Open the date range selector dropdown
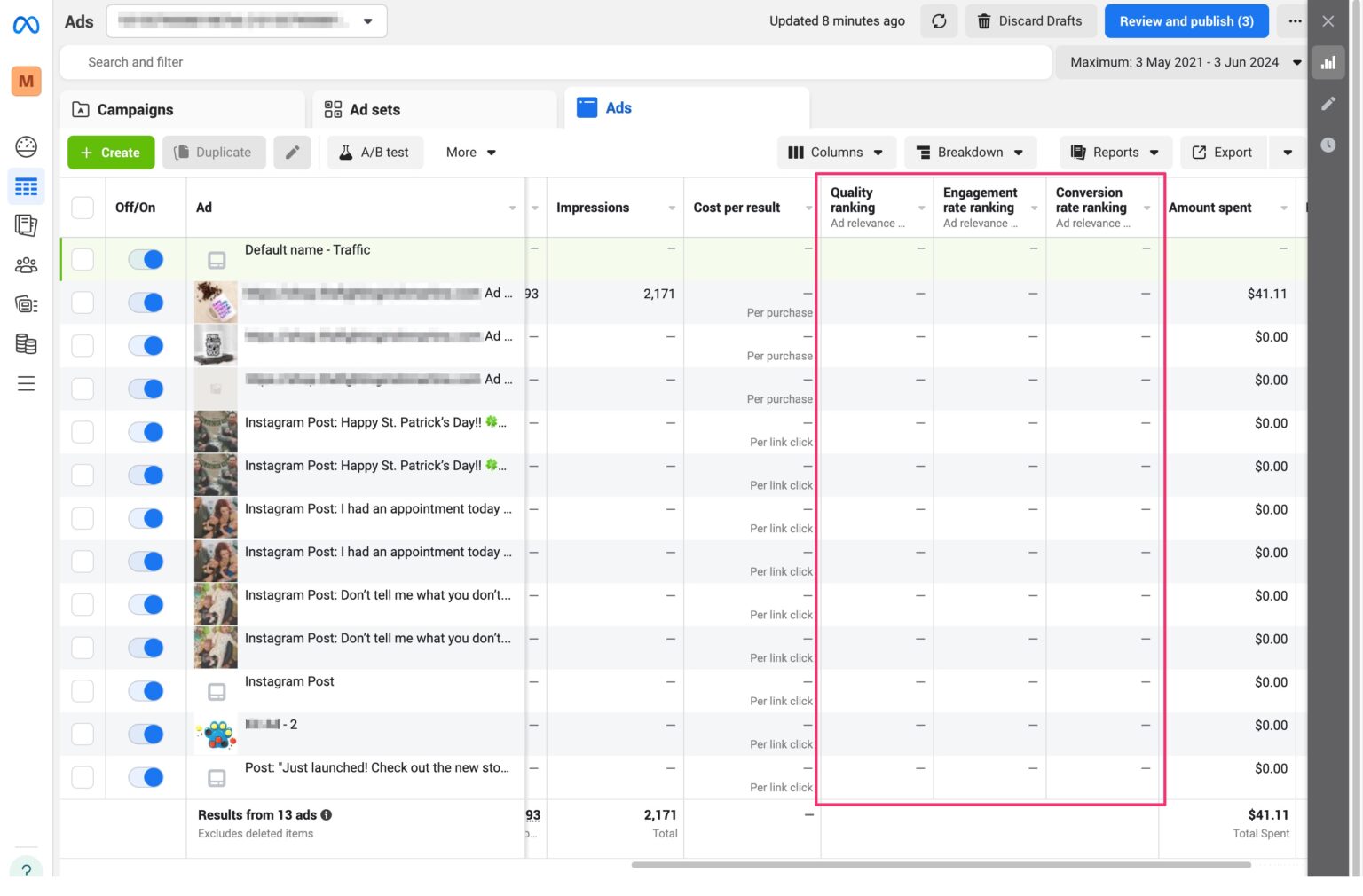Viewport: 1363px width, 896px height. [1180, 62]
